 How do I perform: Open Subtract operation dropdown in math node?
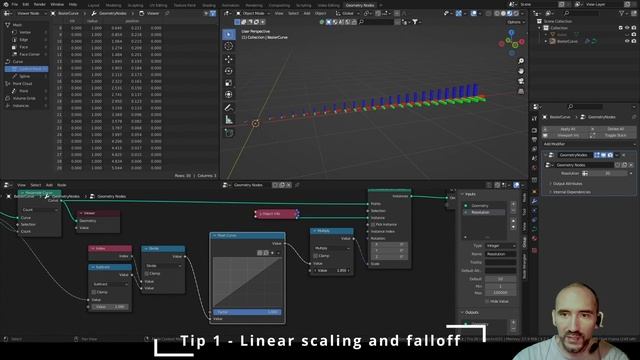[110, 284]
